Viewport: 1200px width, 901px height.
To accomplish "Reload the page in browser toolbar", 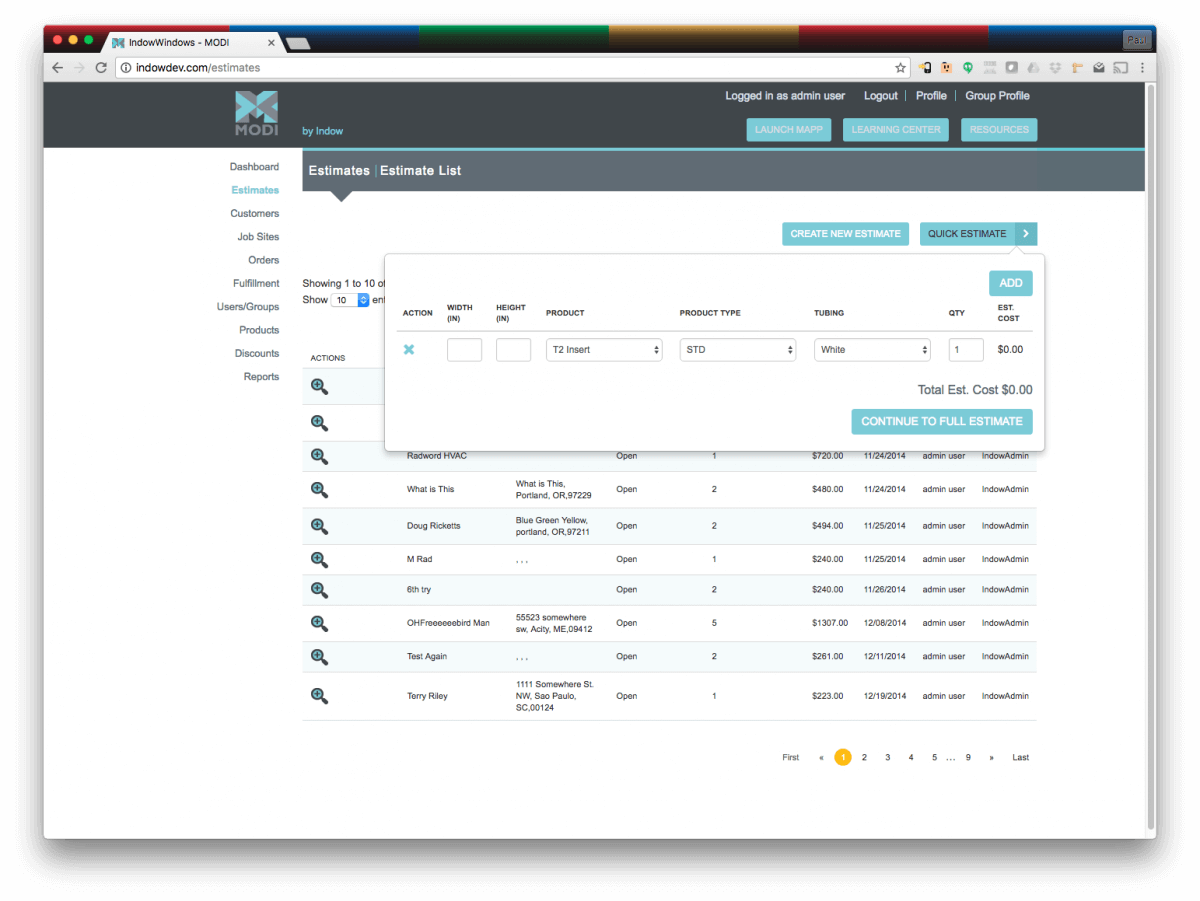I will (x=101, y=68).
